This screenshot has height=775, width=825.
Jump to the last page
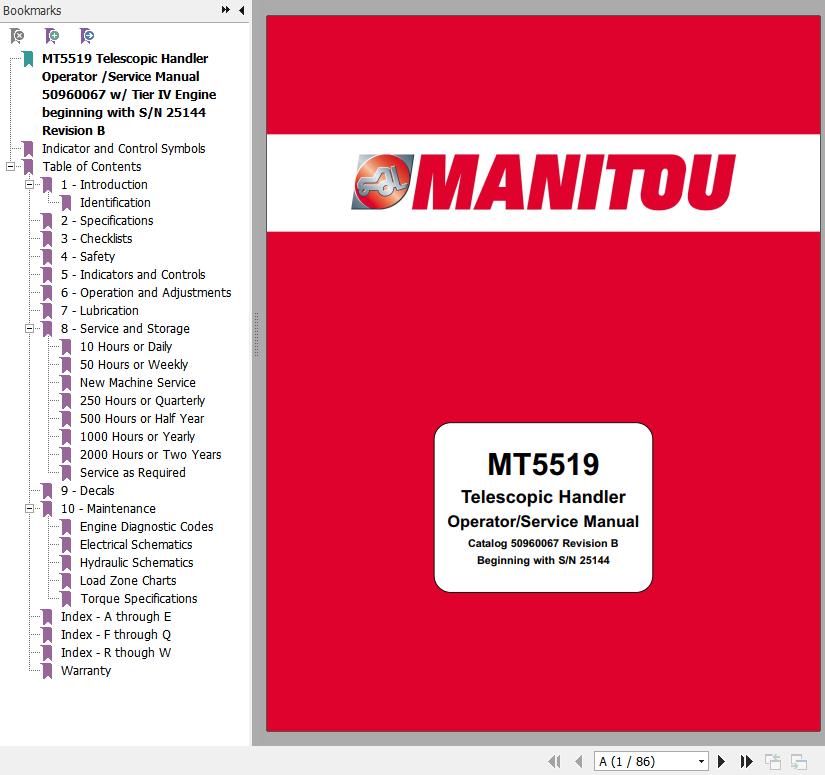[x=747, y=761]
